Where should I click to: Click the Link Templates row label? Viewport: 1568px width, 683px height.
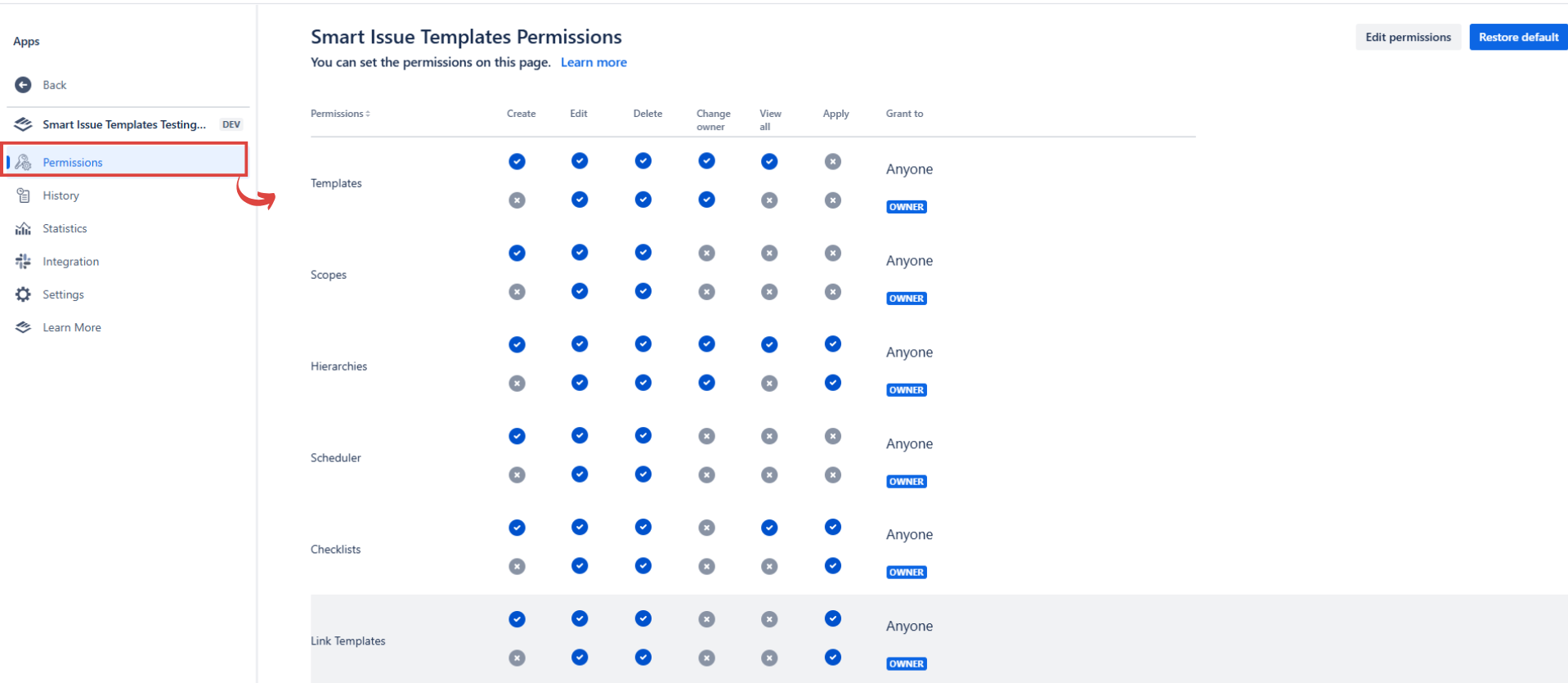pyautogui.click(x=347, y=640)
